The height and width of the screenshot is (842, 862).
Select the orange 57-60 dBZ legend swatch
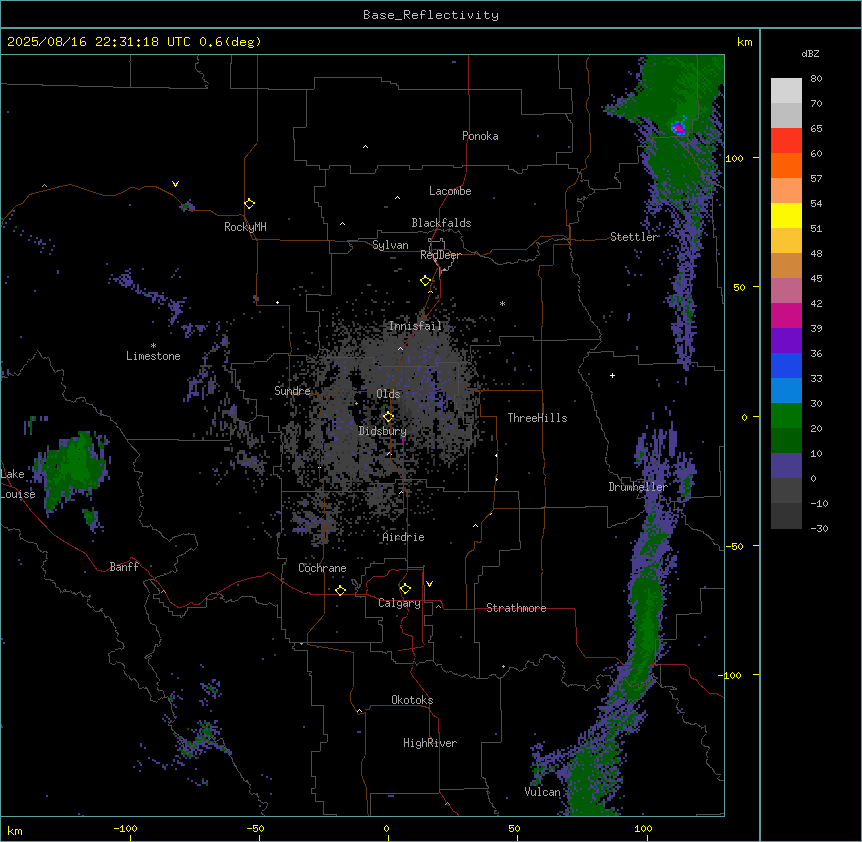click(x=786, y=165)
